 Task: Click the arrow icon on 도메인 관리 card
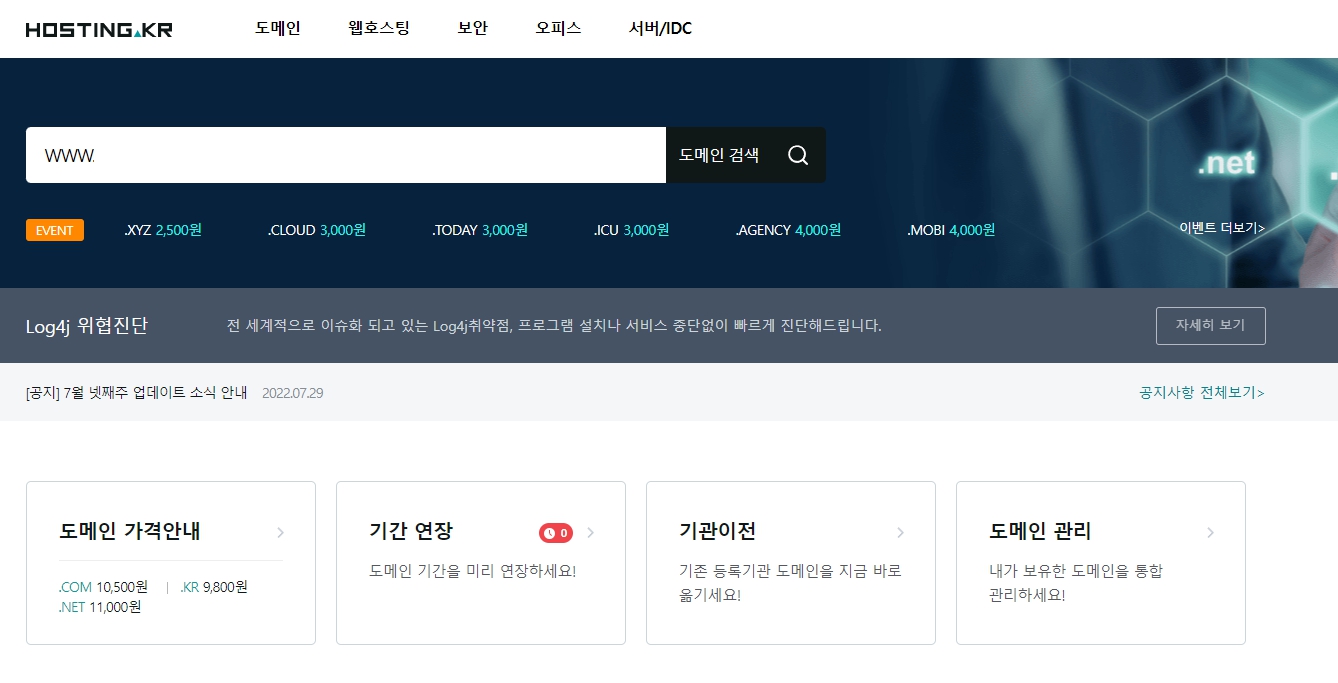pos(1210,532)
